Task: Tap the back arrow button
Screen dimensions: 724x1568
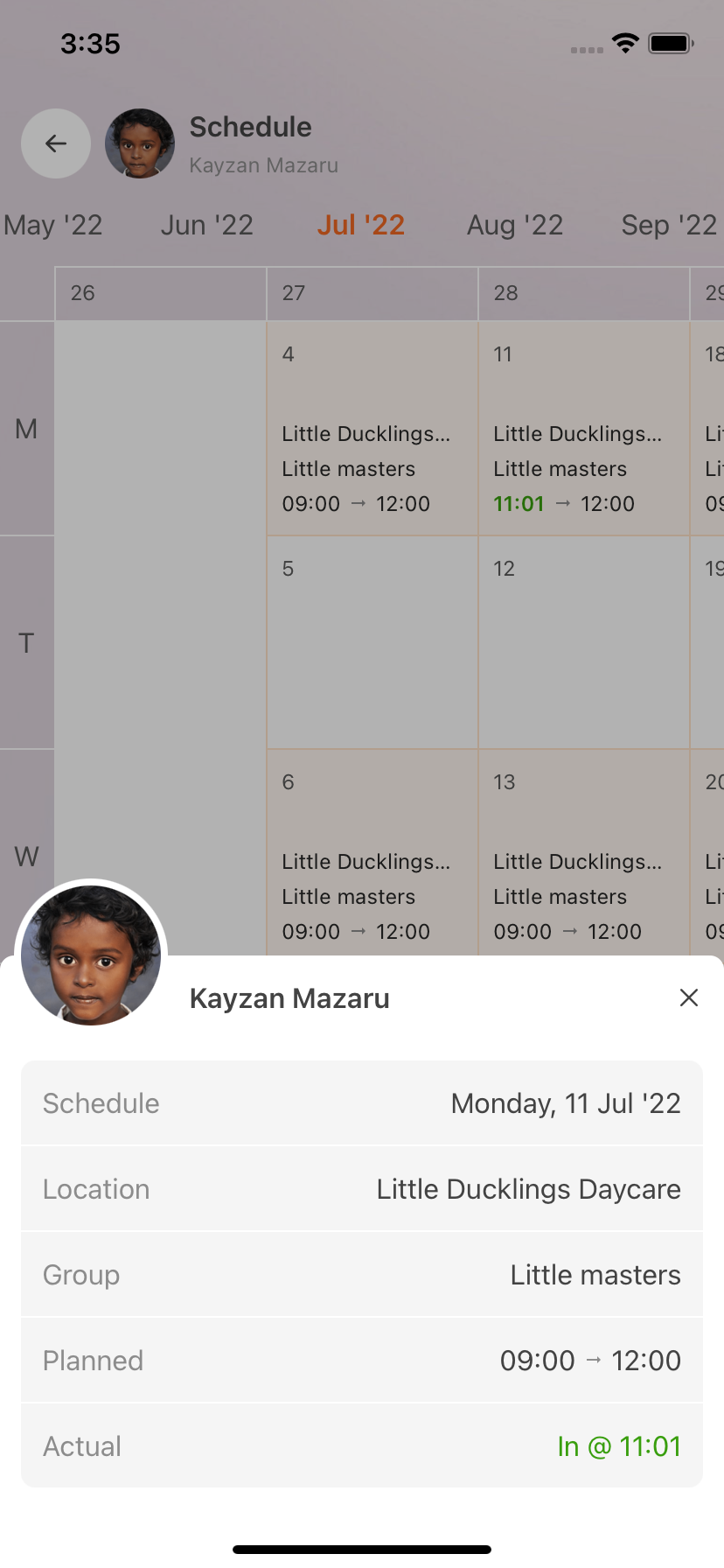Action: [56, 143]
